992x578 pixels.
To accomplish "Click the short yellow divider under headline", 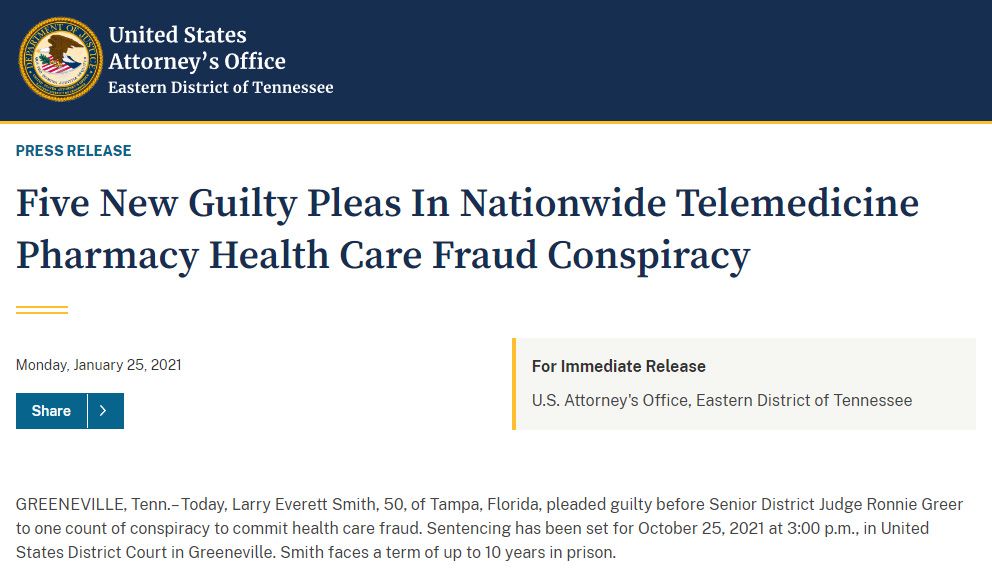I will tap(42, 310).
